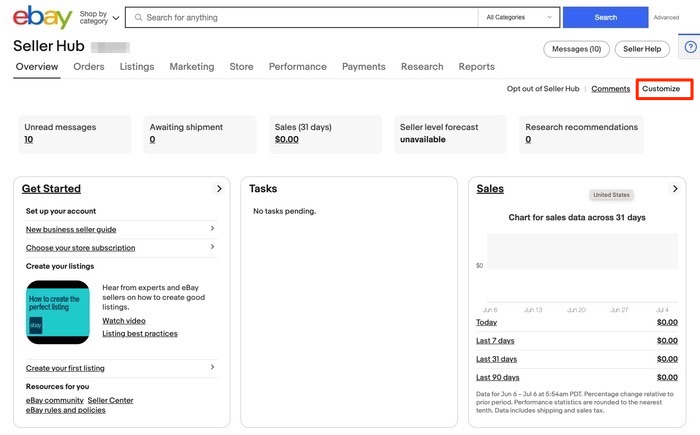Viewport: 700px width, 435px height.
Task: Expand New business seller guide chevron
Action: 212,229
